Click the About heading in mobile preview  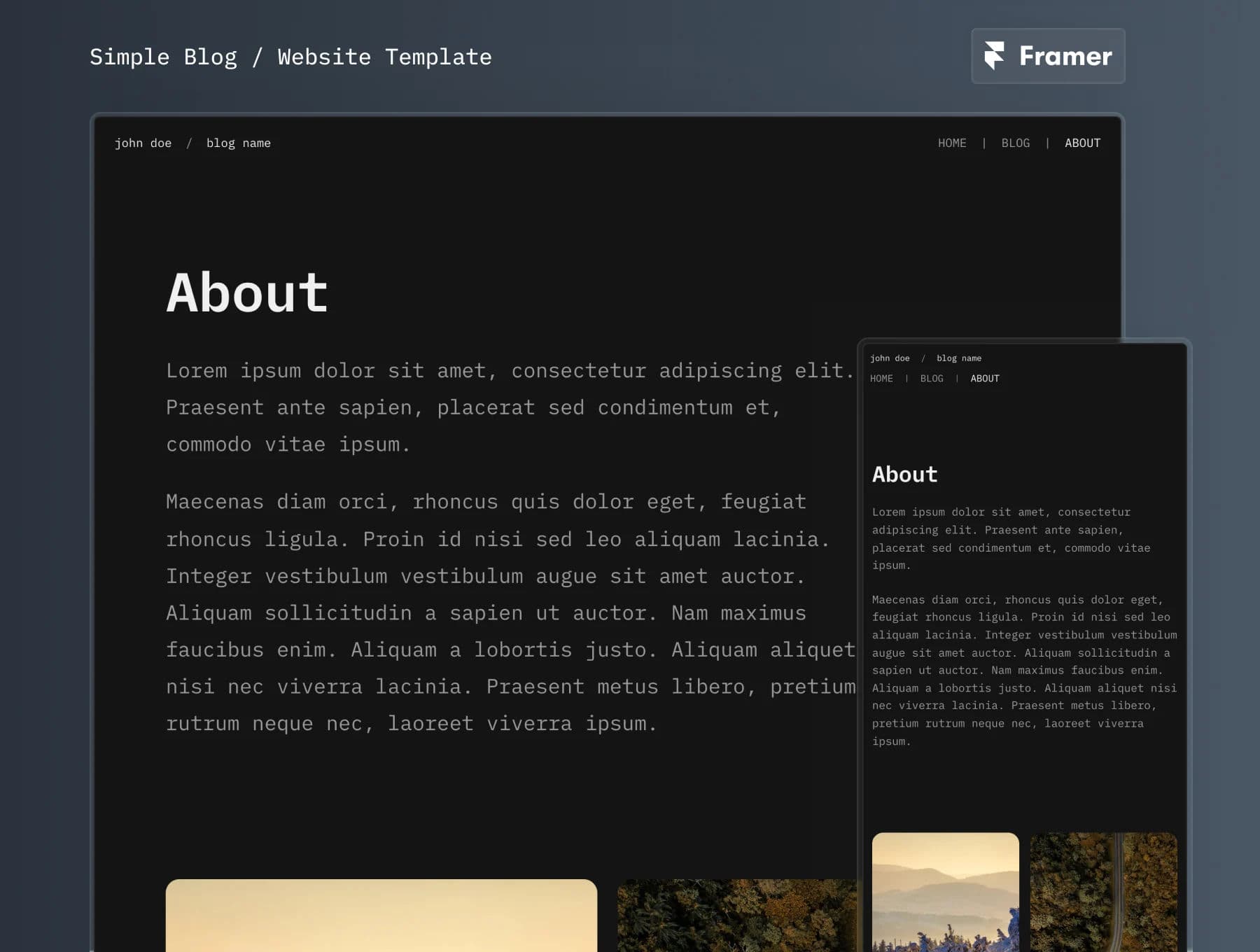(x=904, y=475)
